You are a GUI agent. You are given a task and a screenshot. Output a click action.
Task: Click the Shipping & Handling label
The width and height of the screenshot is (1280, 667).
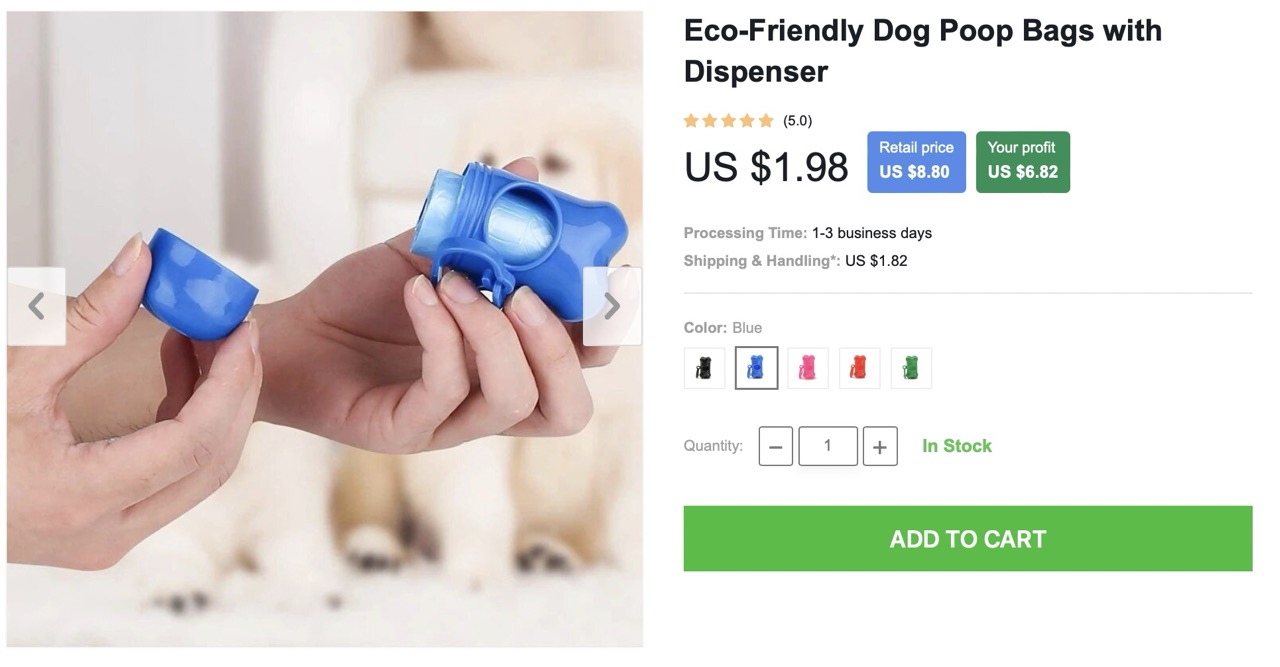click(x=762, y=261)
